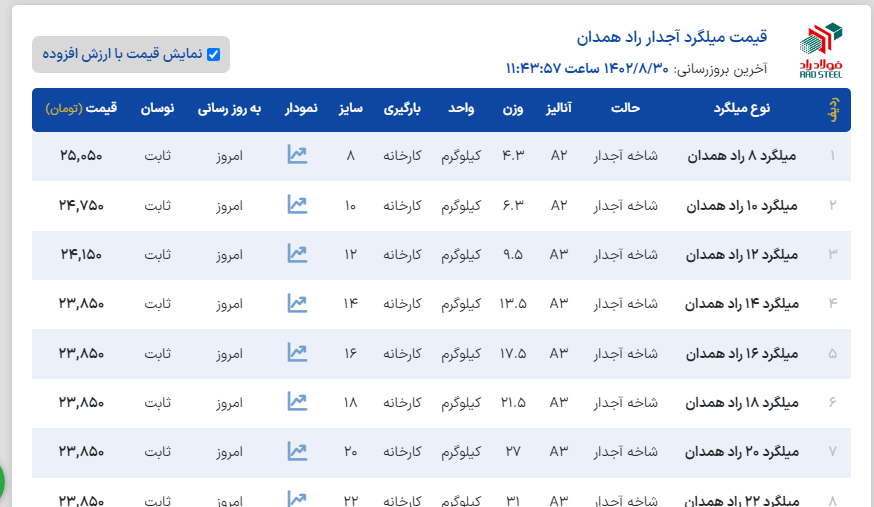Click the ردیف column header
The height and width of the screenshot is (507, 874).
click(833, 109)
